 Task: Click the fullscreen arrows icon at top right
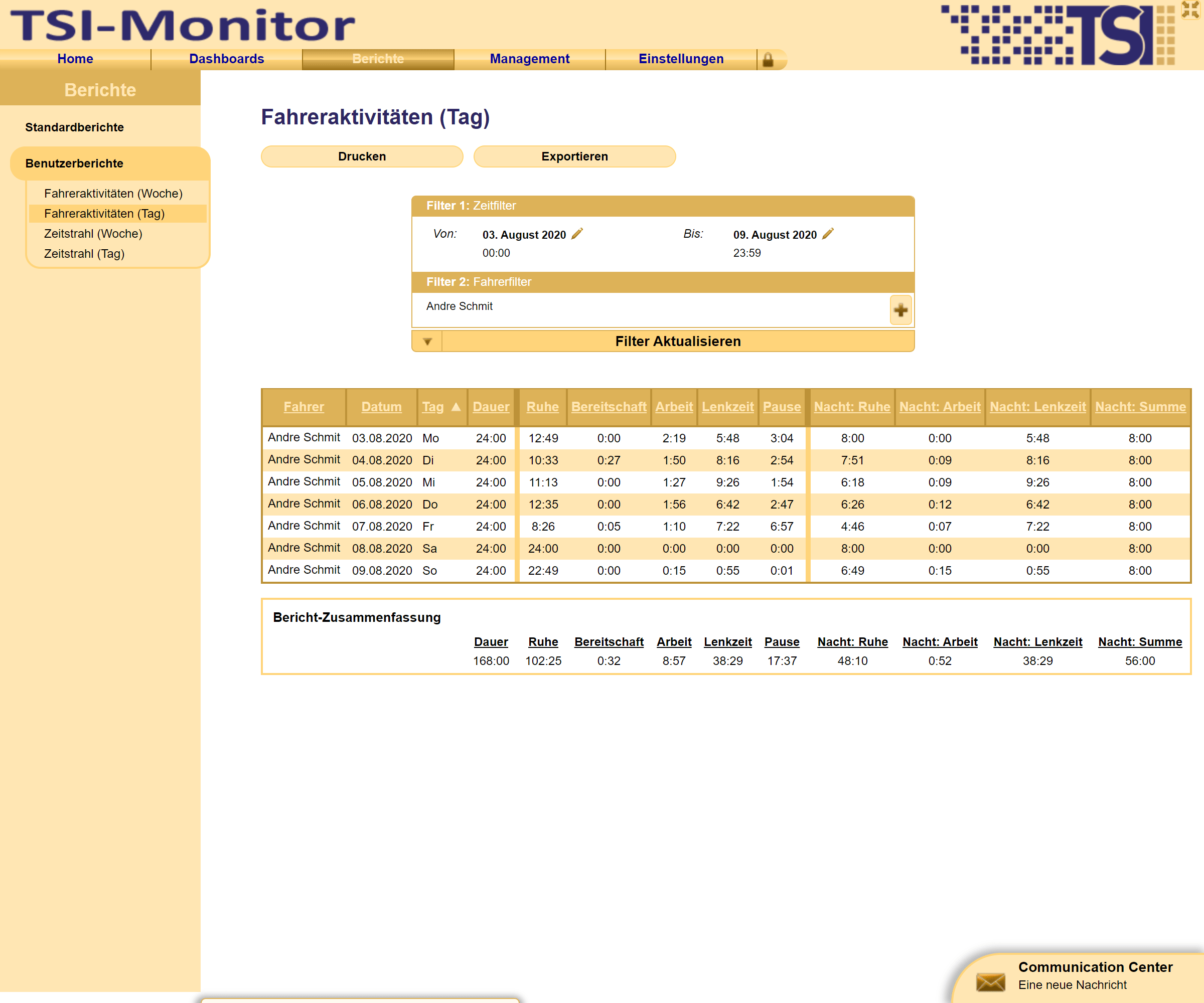tap(1190, 9)
